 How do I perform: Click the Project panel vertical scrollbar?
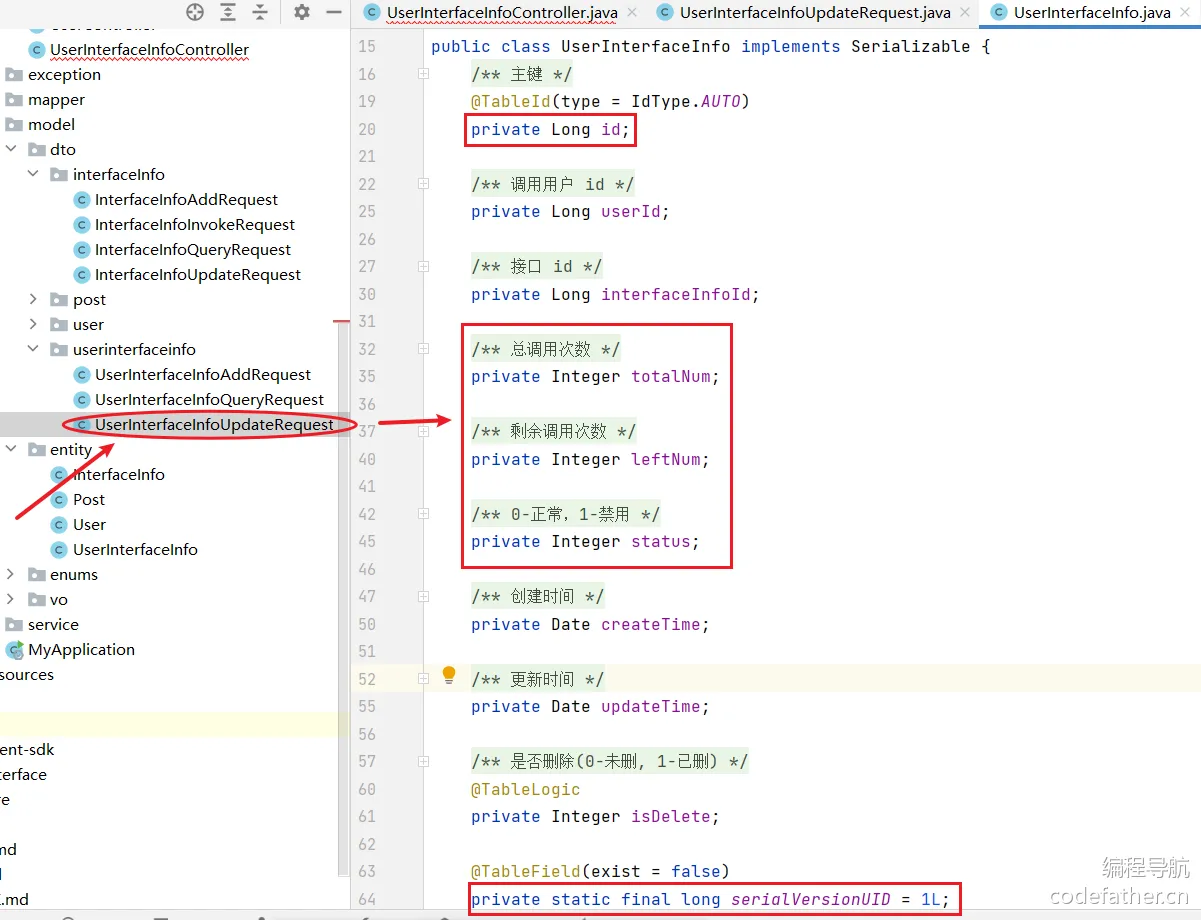pos(344,600)
